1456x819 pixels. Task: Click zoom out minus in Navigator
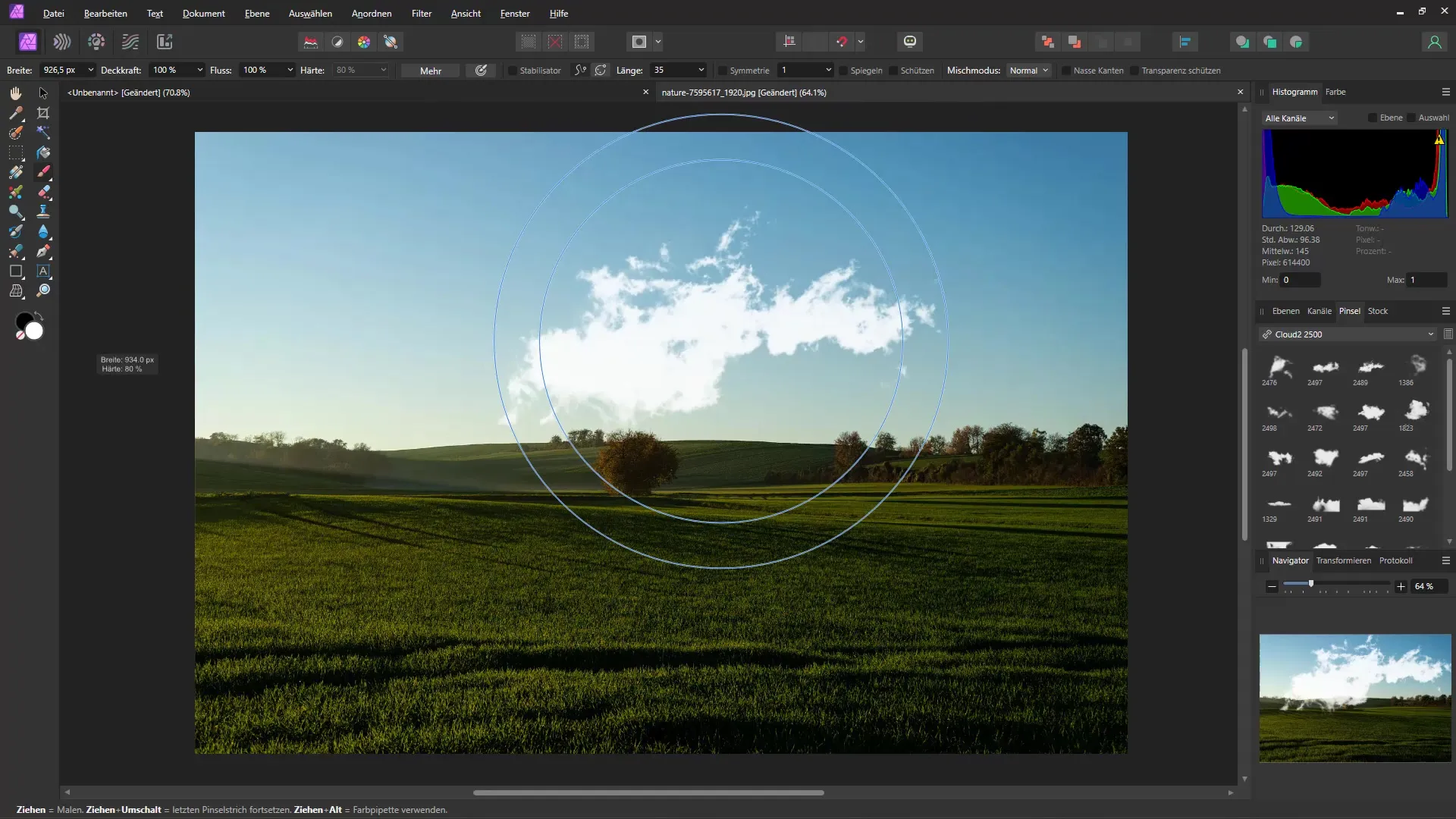(x=1272, y=586)
